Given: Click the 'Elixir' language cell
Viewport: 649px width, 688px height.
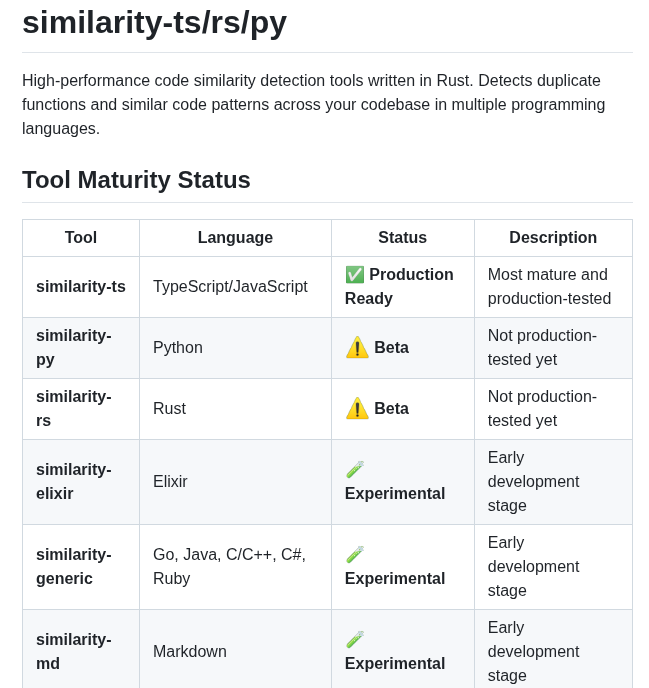Looking at the screenshot, I should (235, 481).
